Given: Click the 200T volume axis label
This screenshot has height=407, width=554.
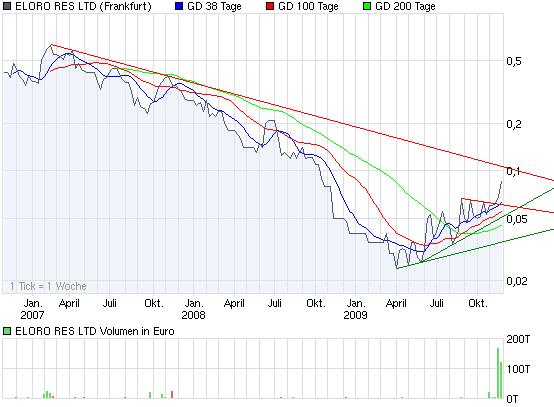Looking at the screenshot, I should point(518,340).
